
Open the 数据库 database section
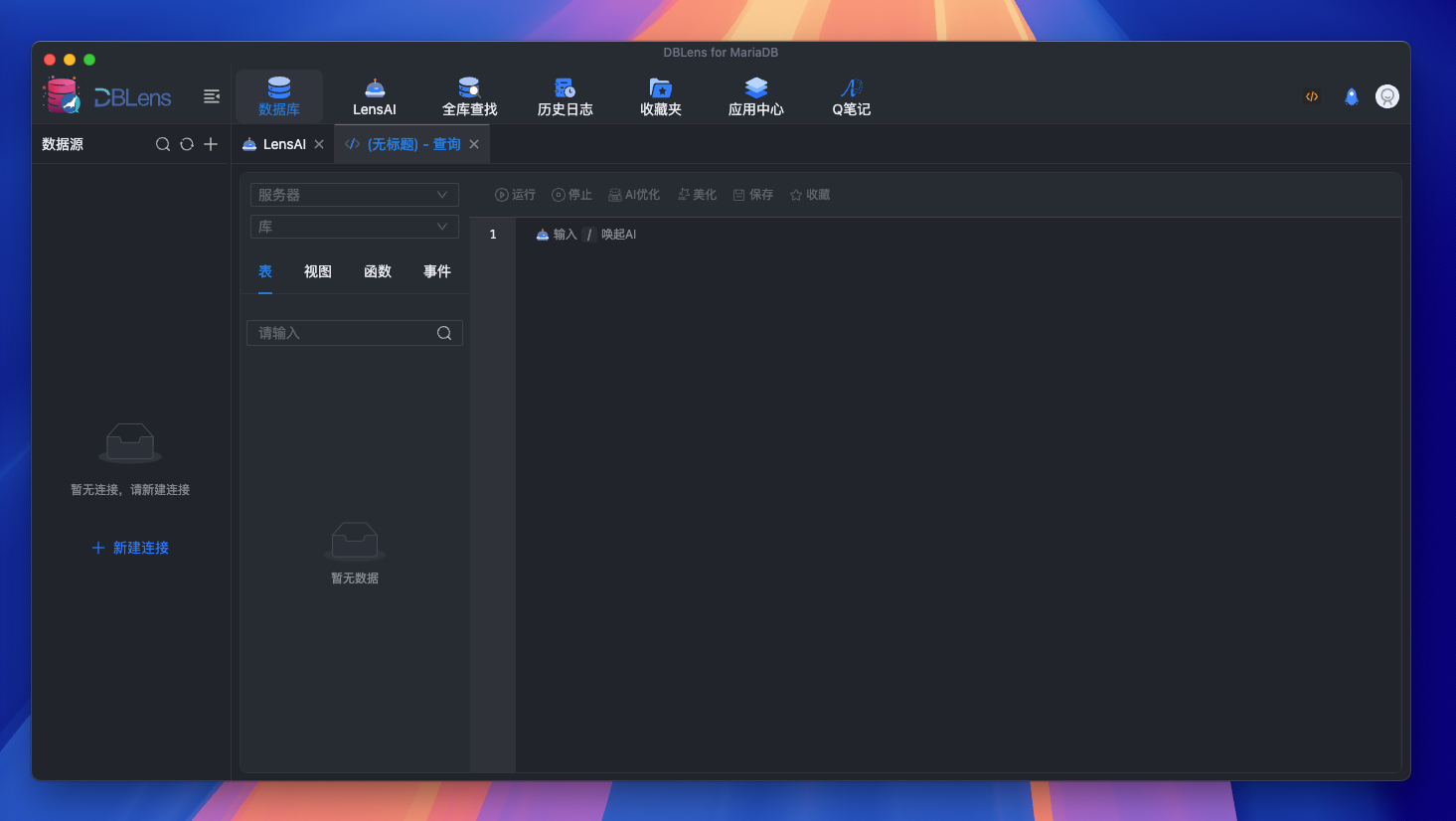pyautogui.click(x=279, y=96)
